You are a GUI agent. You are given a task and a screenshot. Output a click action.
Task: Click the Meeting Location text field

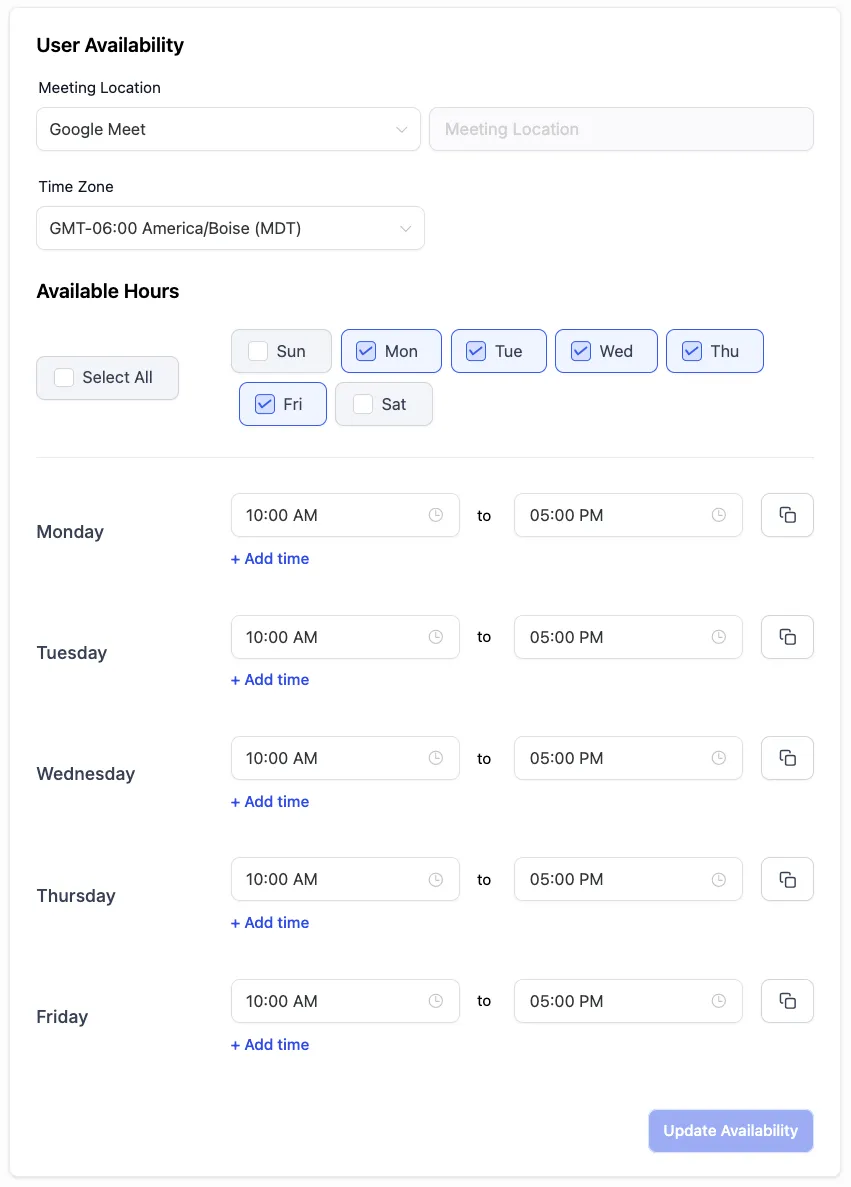[621, 129]
